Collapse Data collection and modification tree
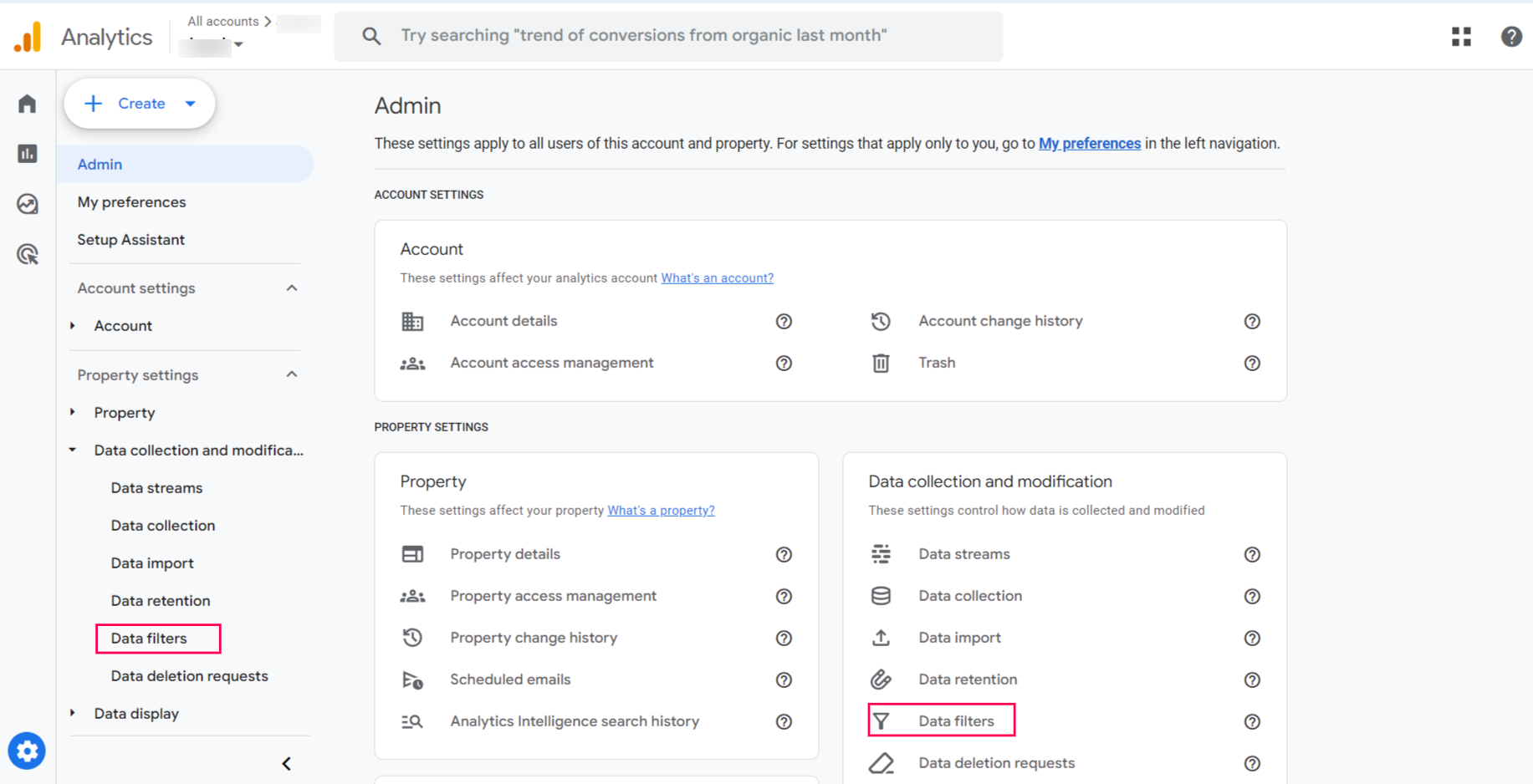 pos(73,450)
